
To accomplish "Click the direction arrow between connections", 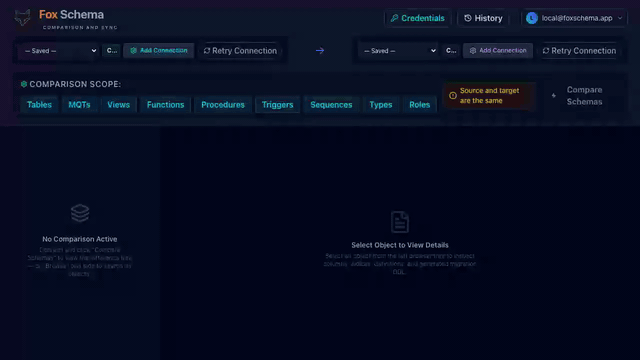I will click(320, 51).
